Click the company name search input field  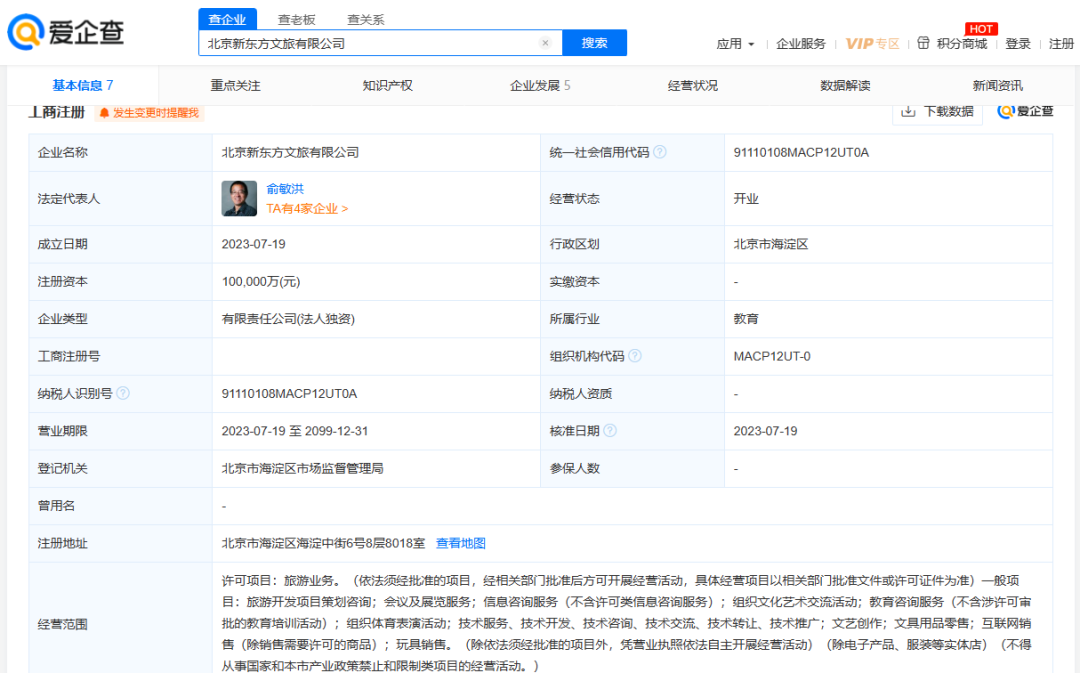point(370,43)
